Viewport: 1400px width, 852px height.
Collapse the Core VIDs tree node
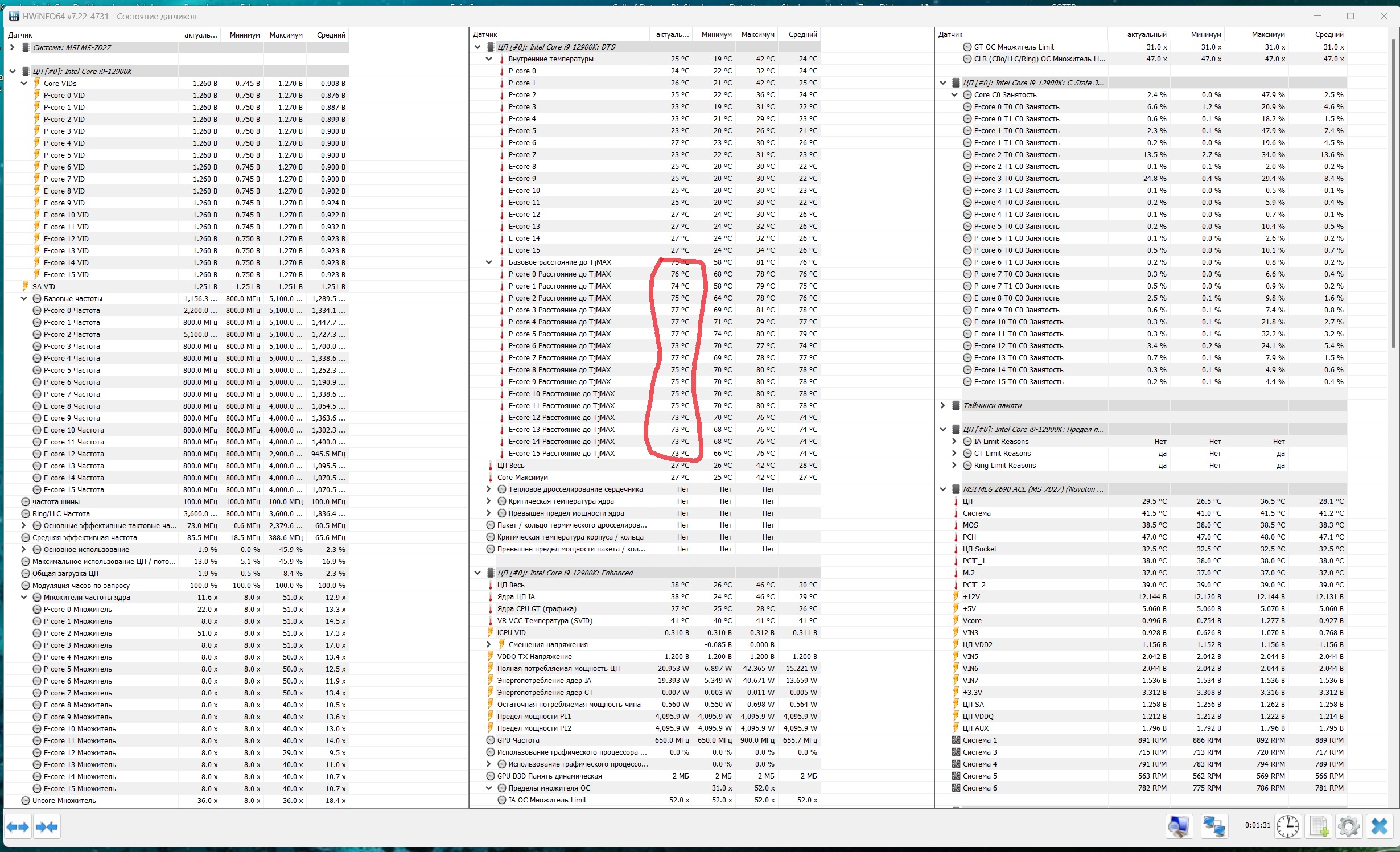tap(24, 83)
